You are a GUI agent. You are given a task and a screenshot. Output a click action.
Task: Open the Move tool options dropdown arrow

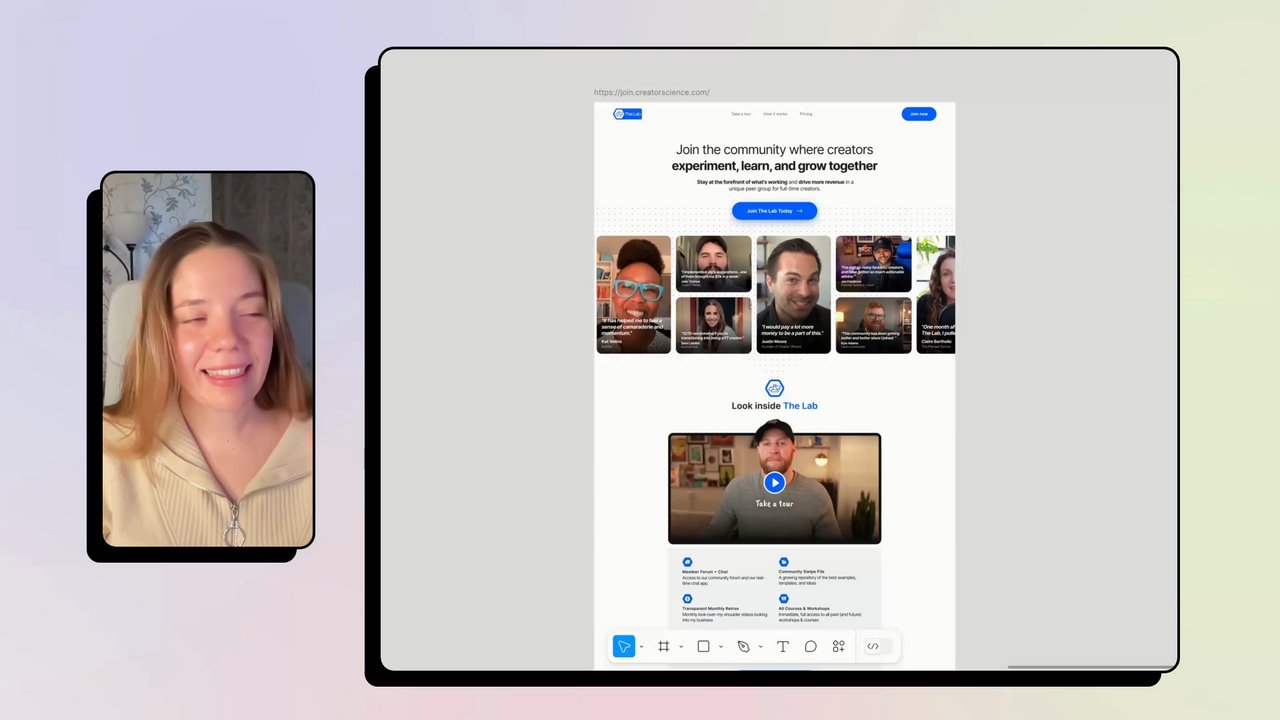641,647
